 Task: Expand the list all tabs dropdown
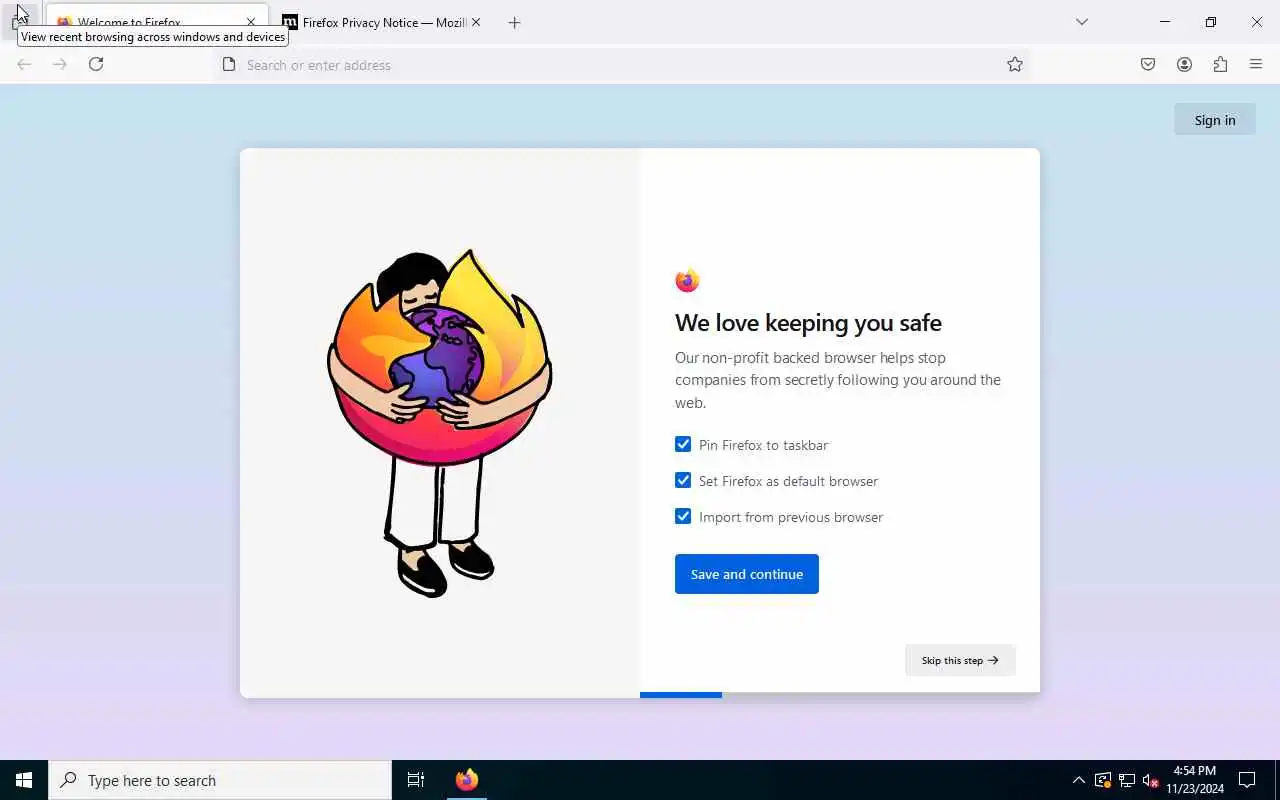1081,22
